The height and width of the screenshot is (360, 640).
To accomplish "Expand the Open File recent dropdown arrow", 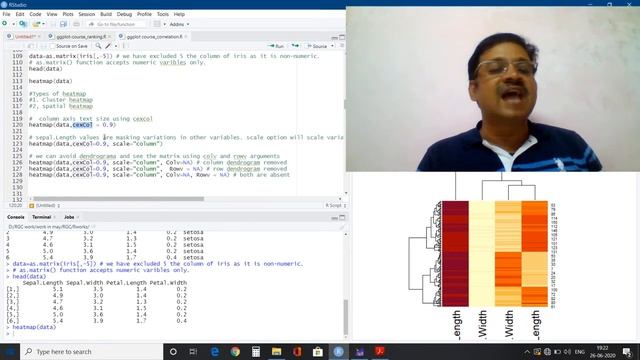I will (x=43, y=24).
